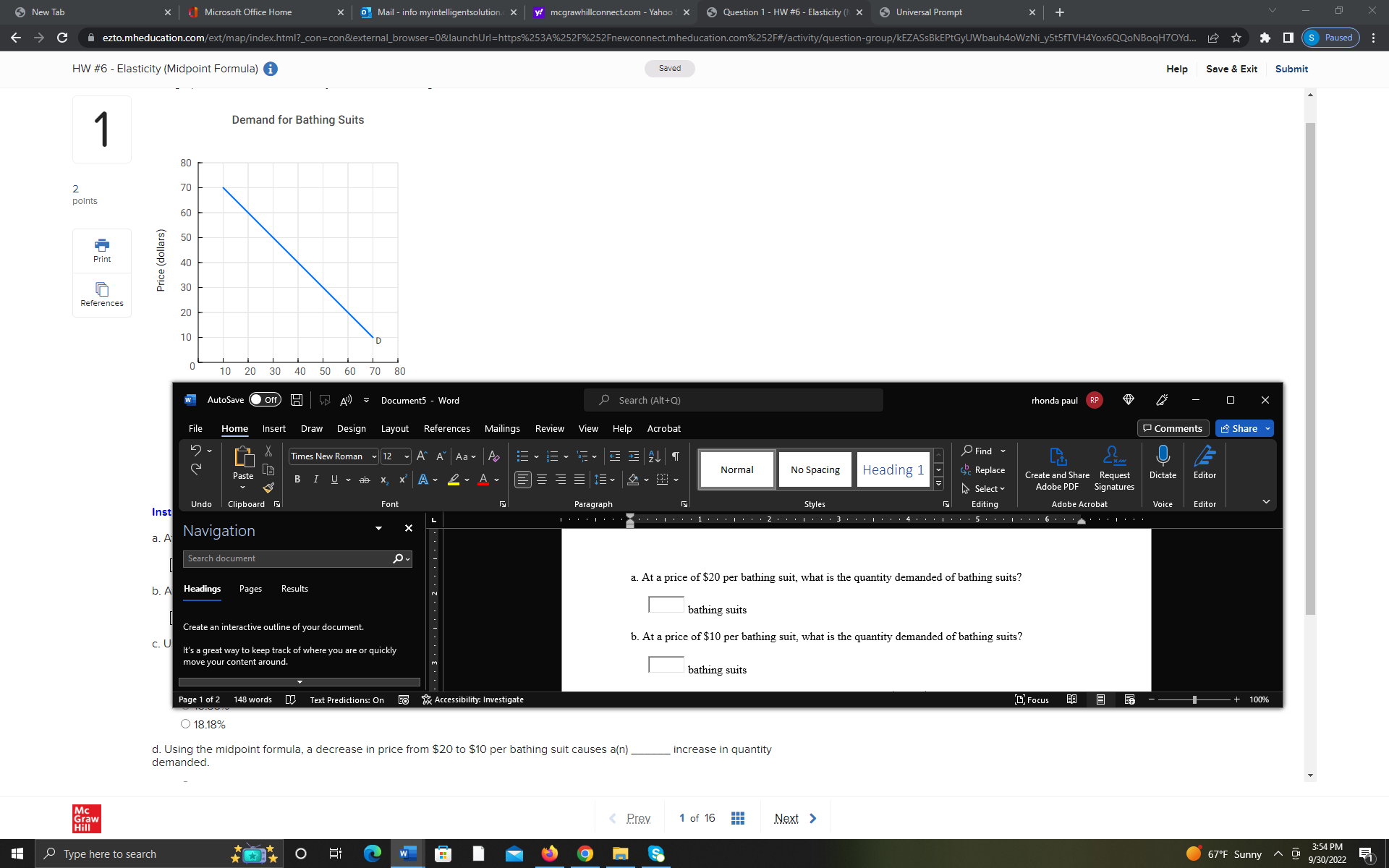
Task: Go to the Next question
Action: point(794,818)
